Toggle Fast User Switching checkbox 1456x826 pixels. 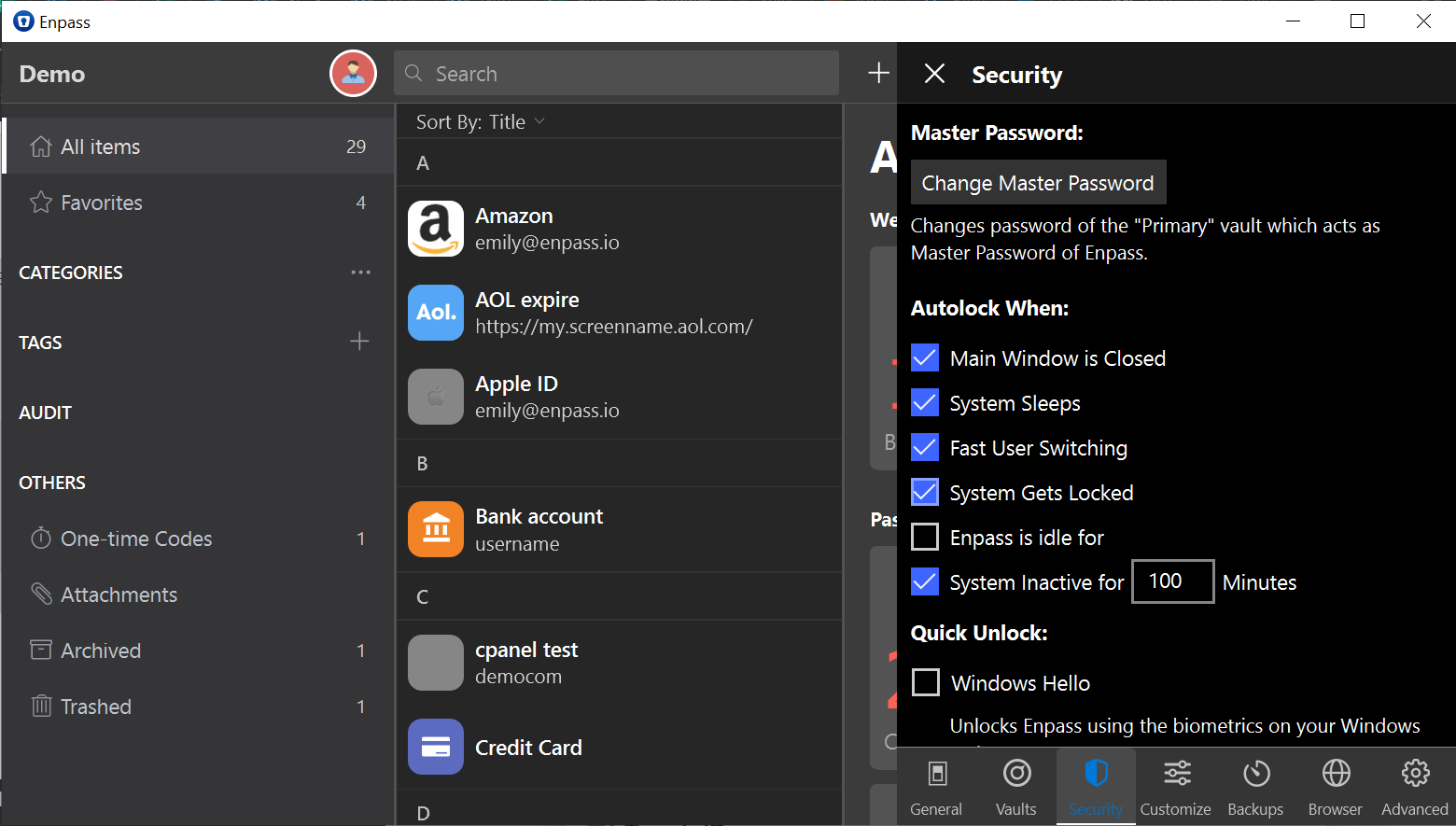point(925,447)
